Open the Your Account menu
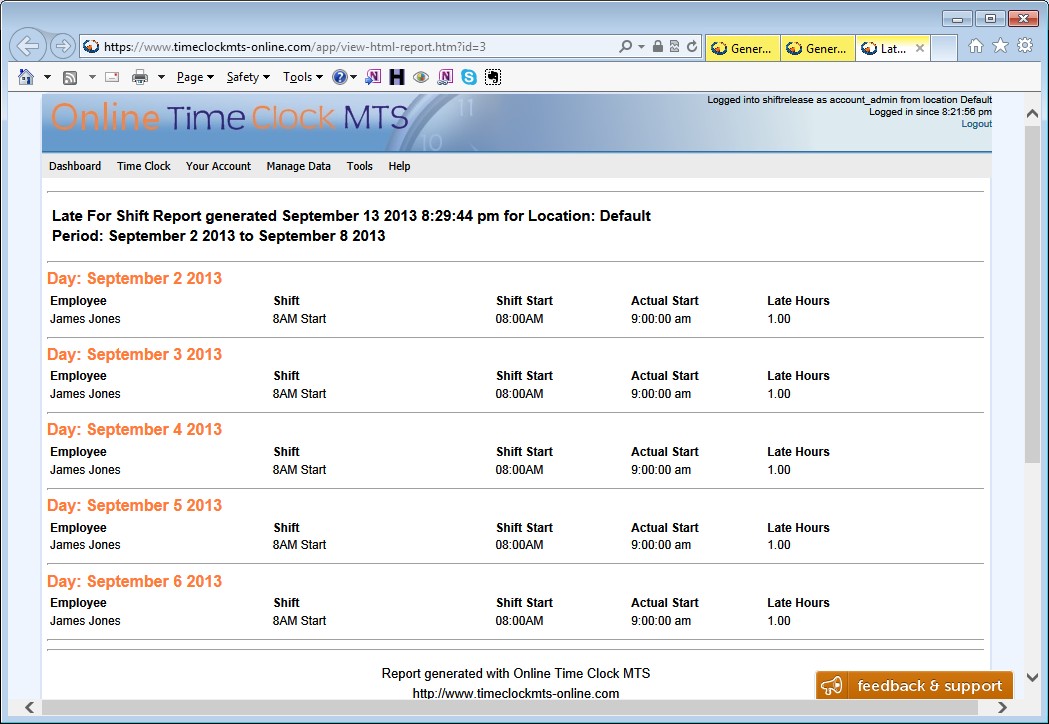This screenshot has height=724, width=1049. pyautogui.click(x=218, y=166)
